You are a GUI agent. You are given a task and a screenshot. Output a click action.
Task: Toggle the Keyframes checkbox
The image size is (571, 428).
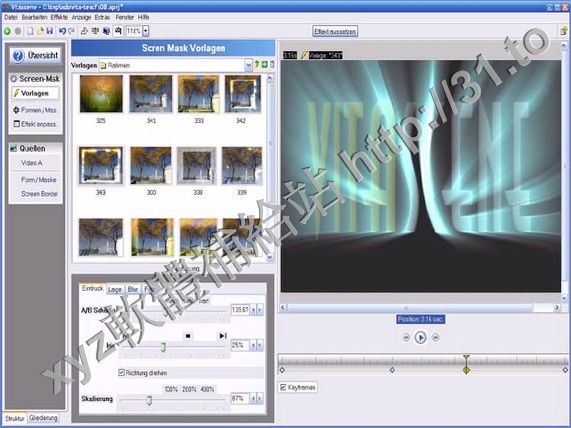283,387
